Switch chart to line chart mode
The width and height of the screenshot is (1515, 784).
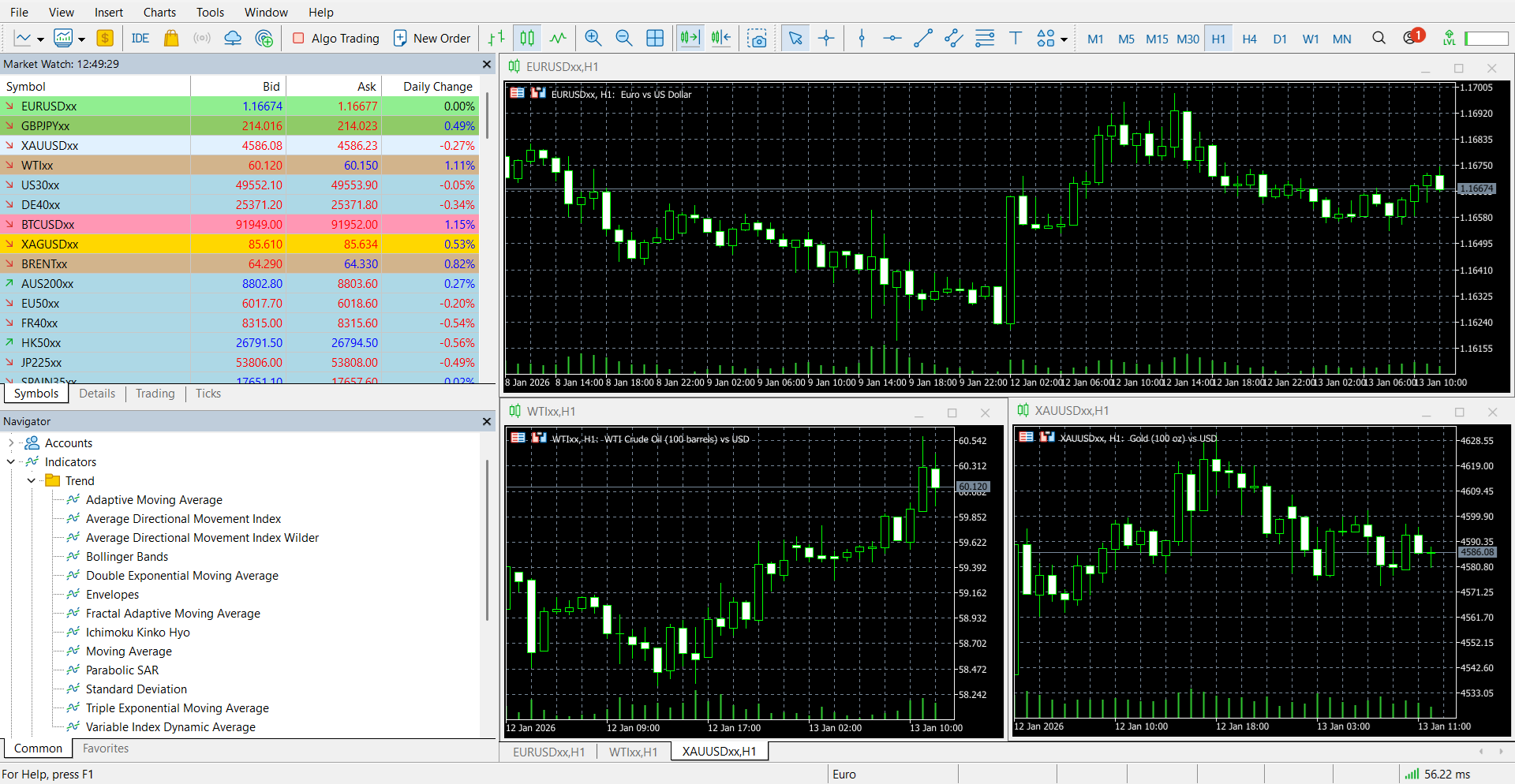(558, 38)
